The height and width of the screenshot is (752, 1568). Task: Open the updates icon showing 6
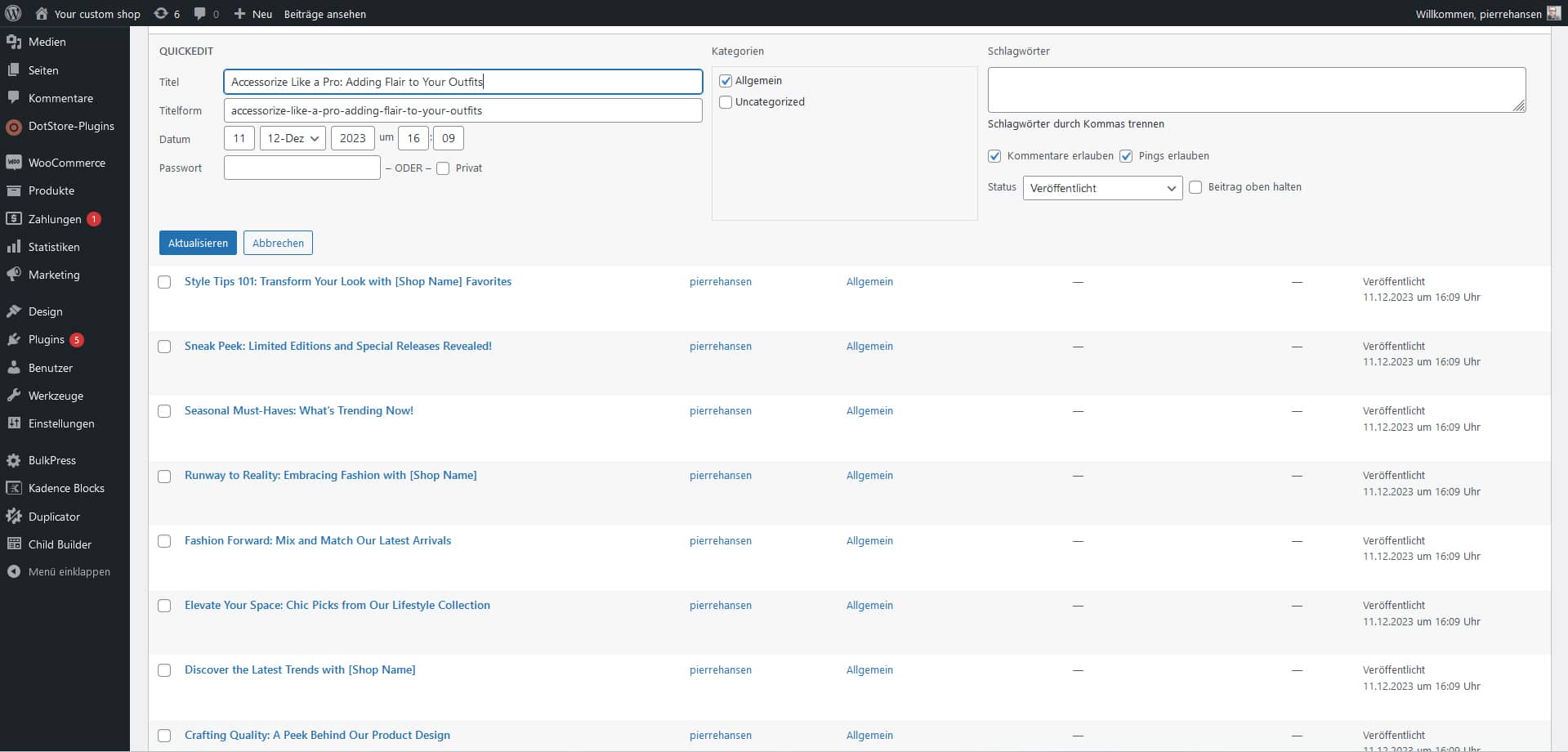click(x=161, y=13)
